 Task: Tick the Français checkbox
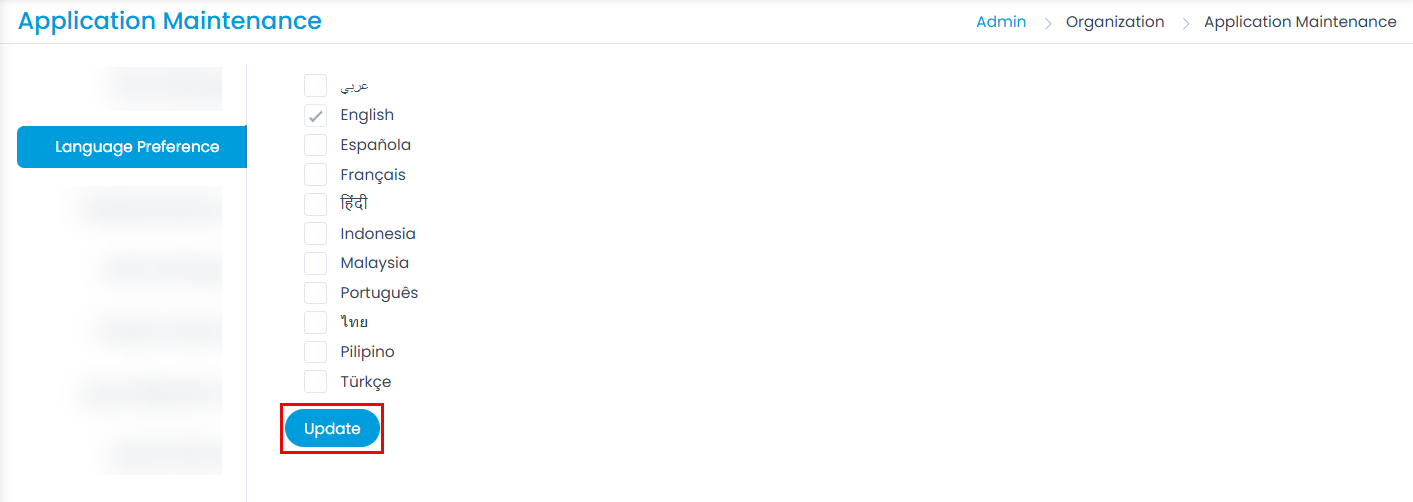click(x=315, y=175)
